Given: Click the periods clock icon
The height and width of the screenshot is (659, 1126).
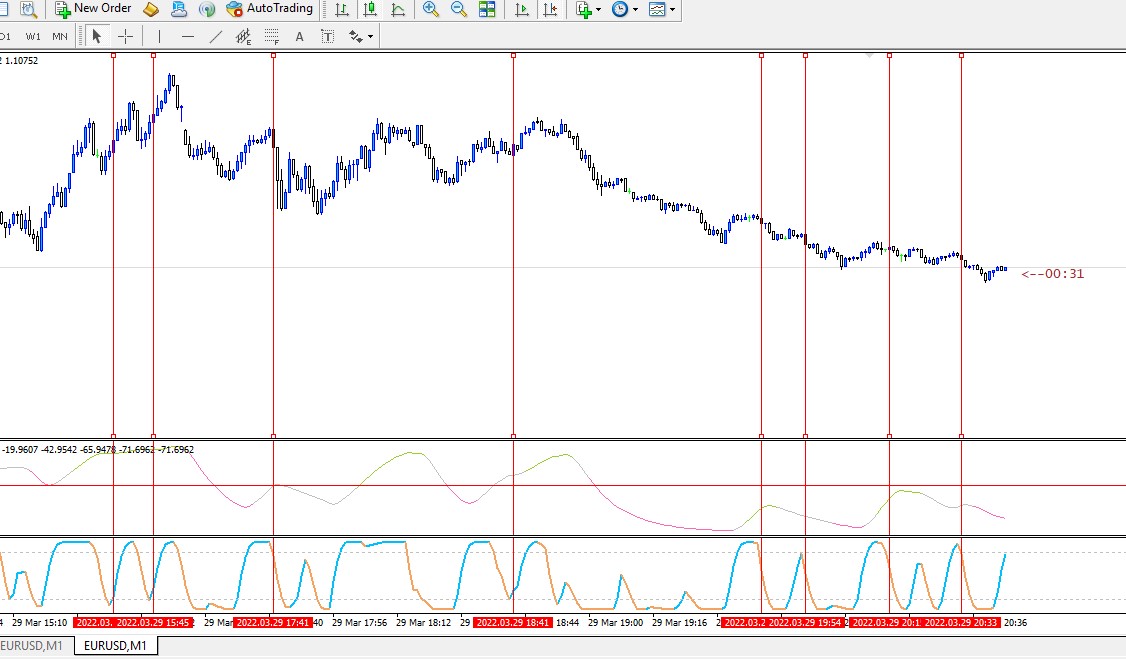Looking at the screenshot, I should click(x=620, y=9).
